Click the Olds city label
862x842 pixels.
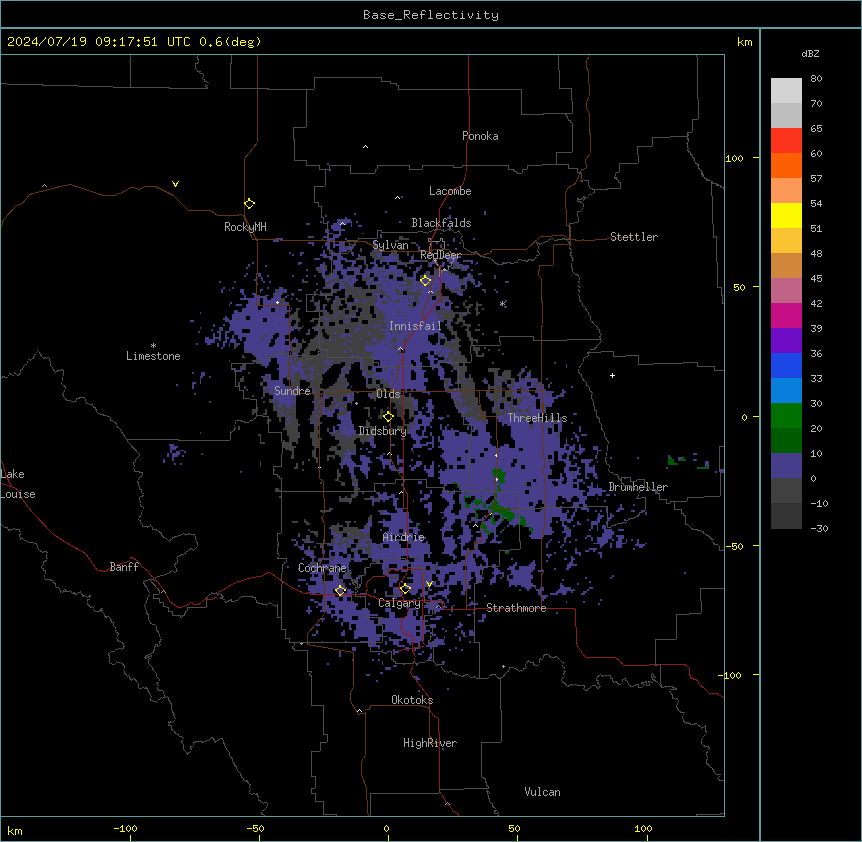coord(388,394)
